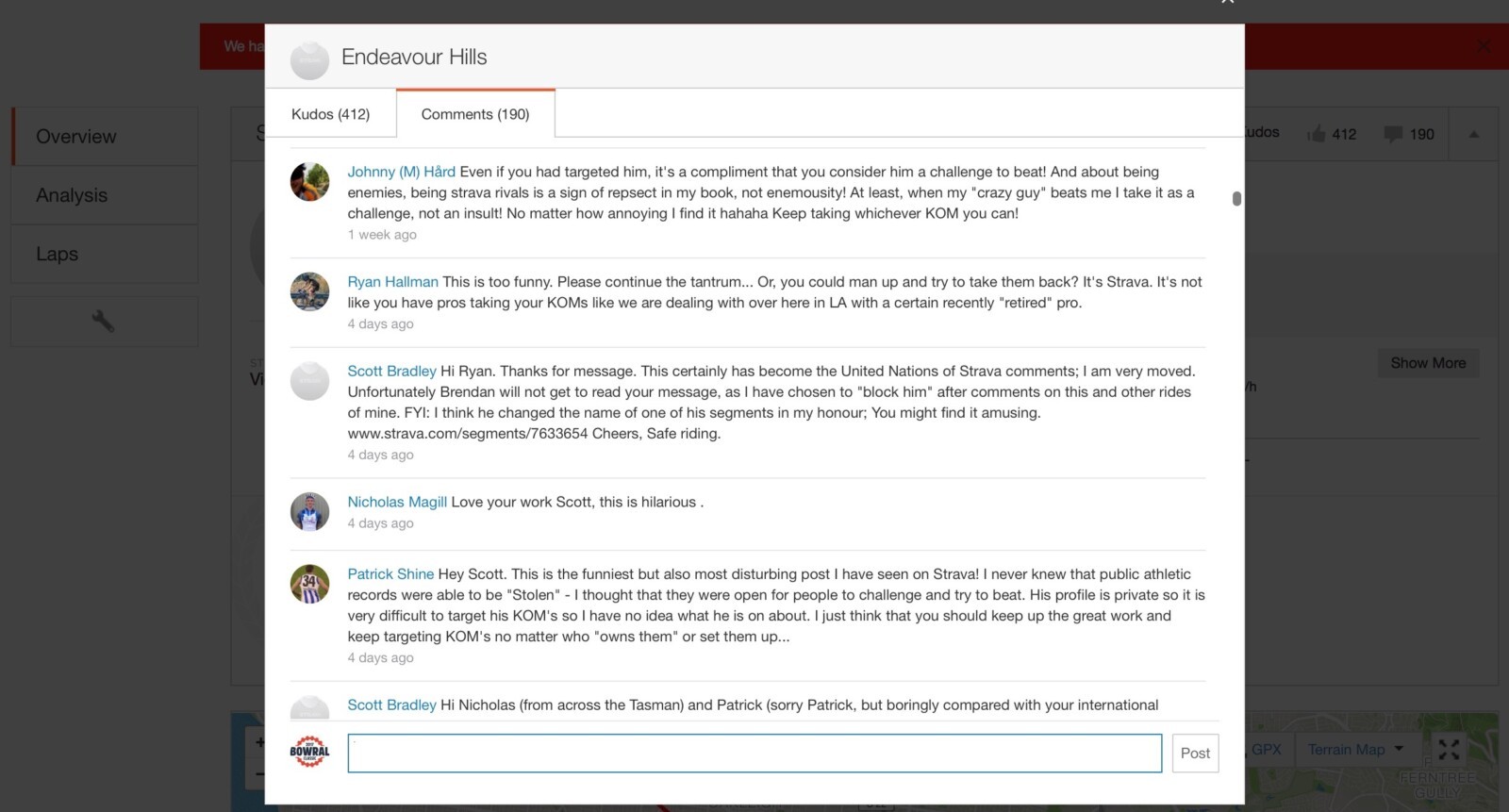Viewport: 1509px width, 812px height.
Task: Click Nicholas Magill's avatar photo
Action: coord(309,512)
